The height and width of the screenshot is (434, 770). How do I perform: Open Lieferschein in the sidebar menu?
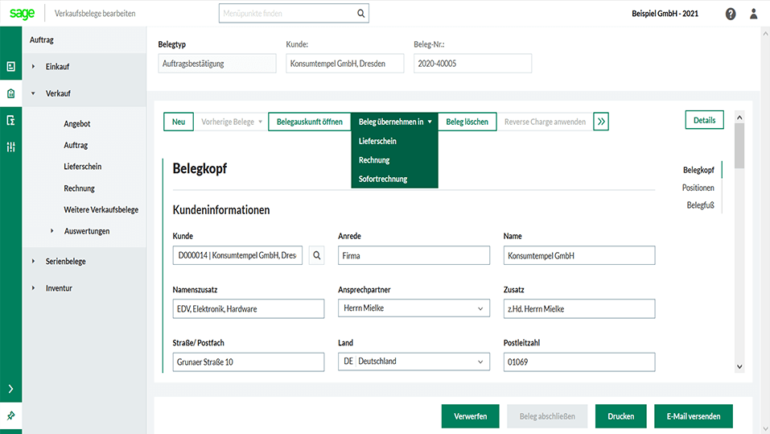(x=82, y=166)
